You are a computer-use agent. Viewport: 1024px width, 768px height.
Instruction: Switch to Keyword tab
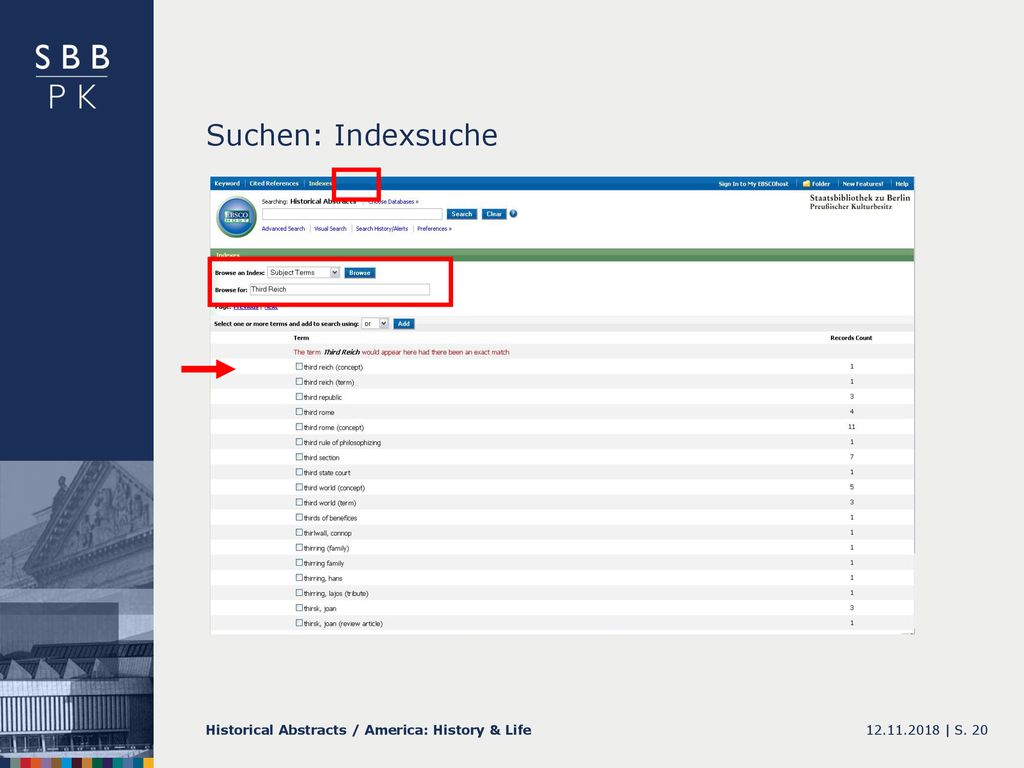227,184
